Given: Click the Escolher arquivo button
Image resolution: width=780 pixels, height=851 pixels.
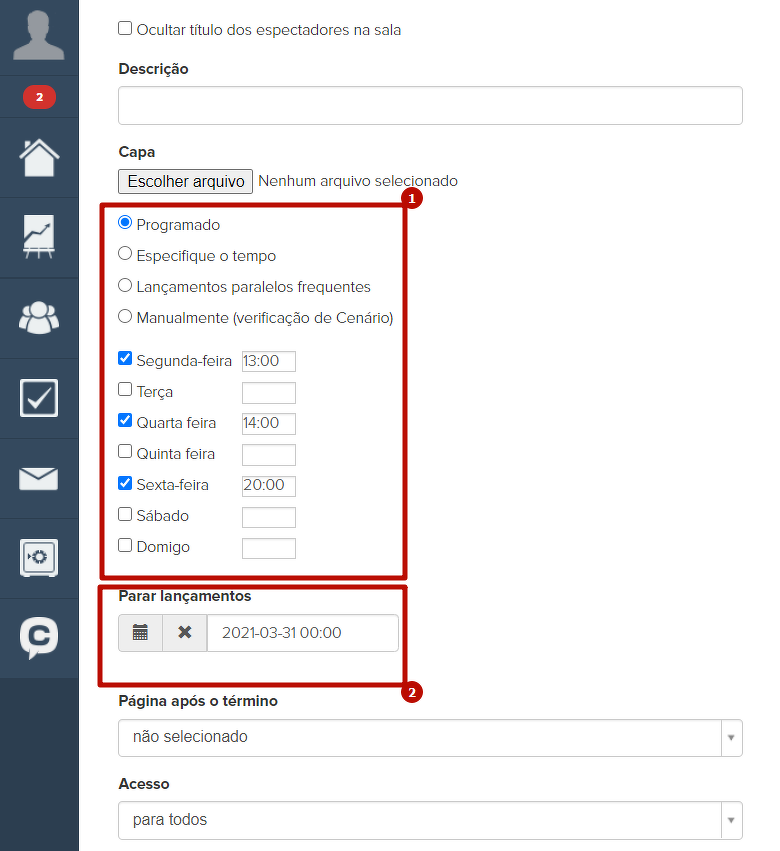Looking at the screenshot, I should click(185, 181).
